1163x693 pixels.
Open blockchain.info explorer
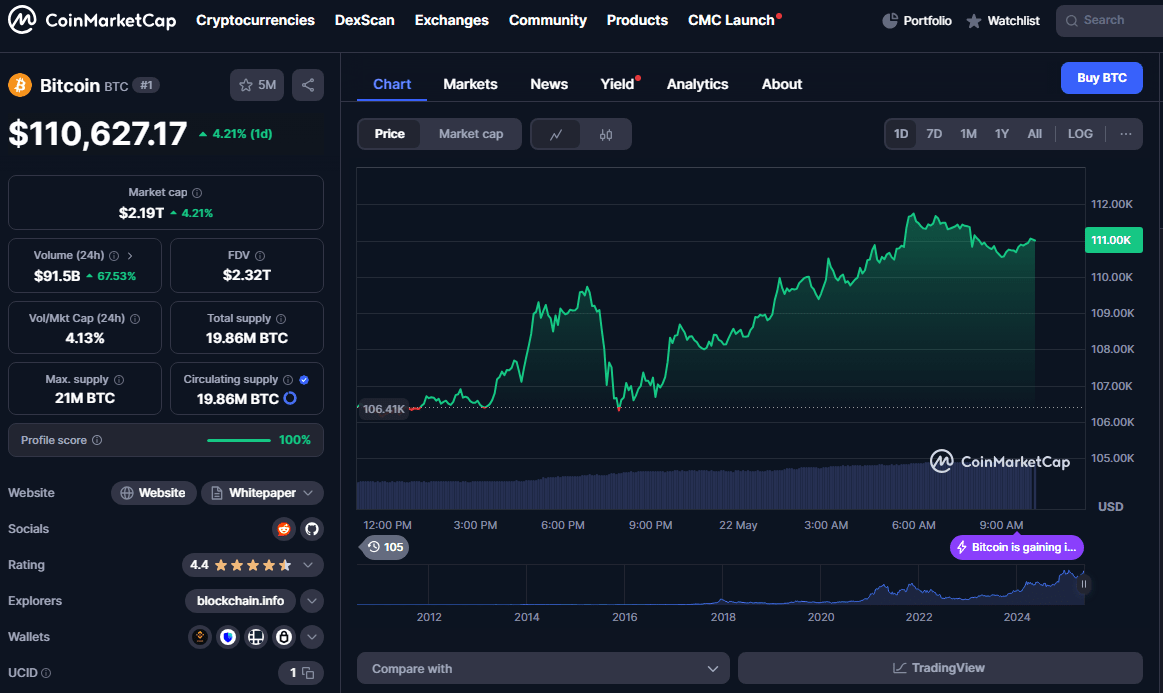(240, 601)
